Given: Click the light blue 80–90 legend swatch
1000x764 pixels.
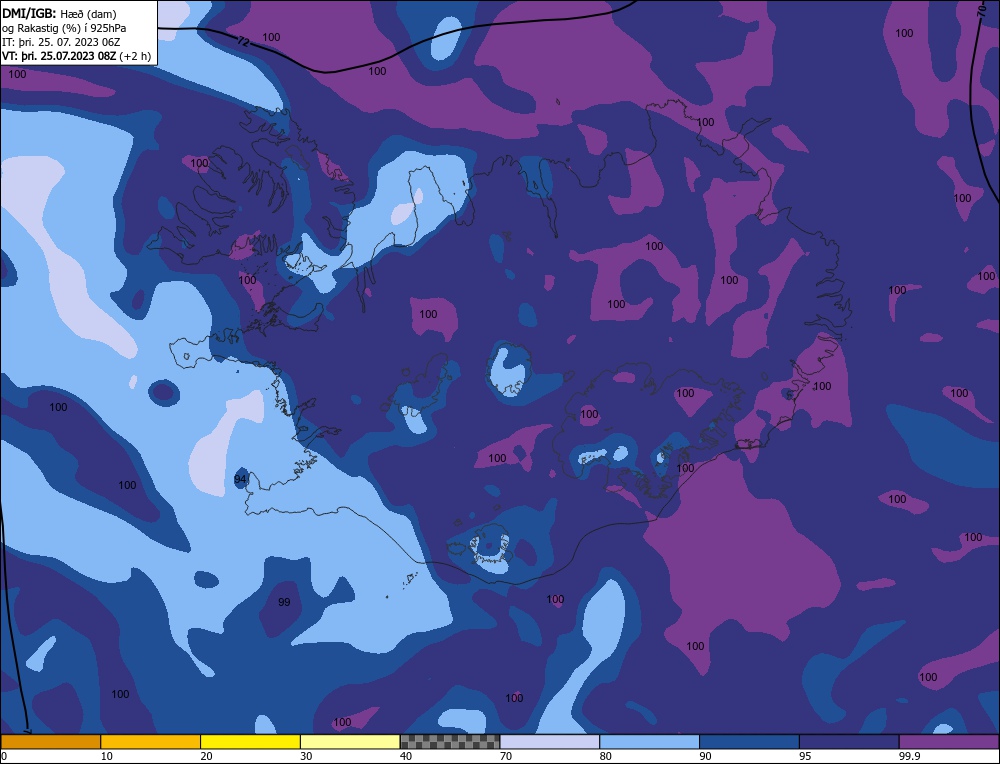Looking at the screenshot, I should [x=649, y=741].
